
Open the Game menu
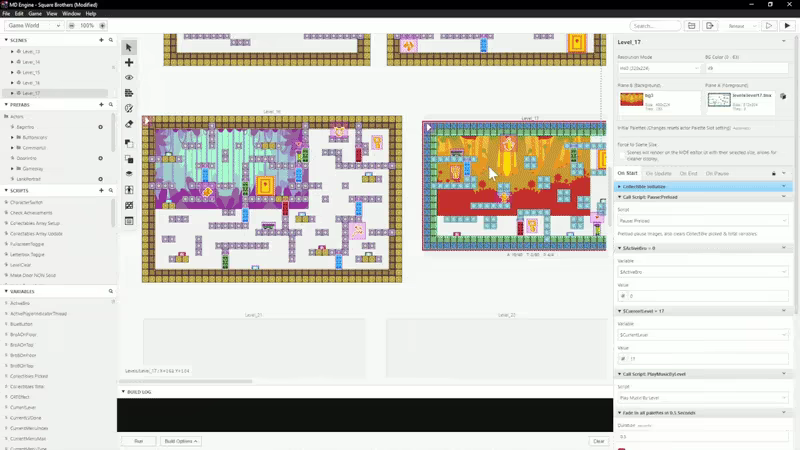point(35,14)
